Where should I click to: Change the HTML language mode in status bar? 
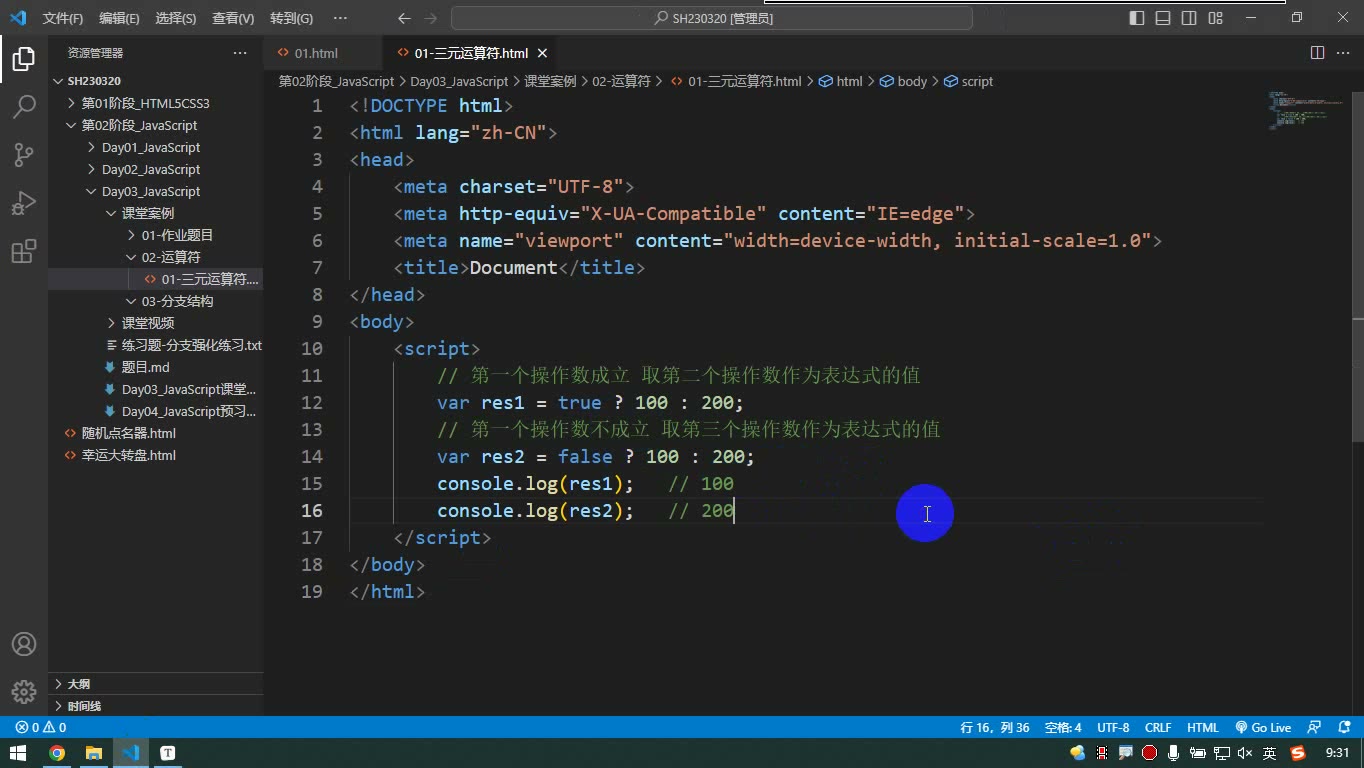[x=1203, y=728]
